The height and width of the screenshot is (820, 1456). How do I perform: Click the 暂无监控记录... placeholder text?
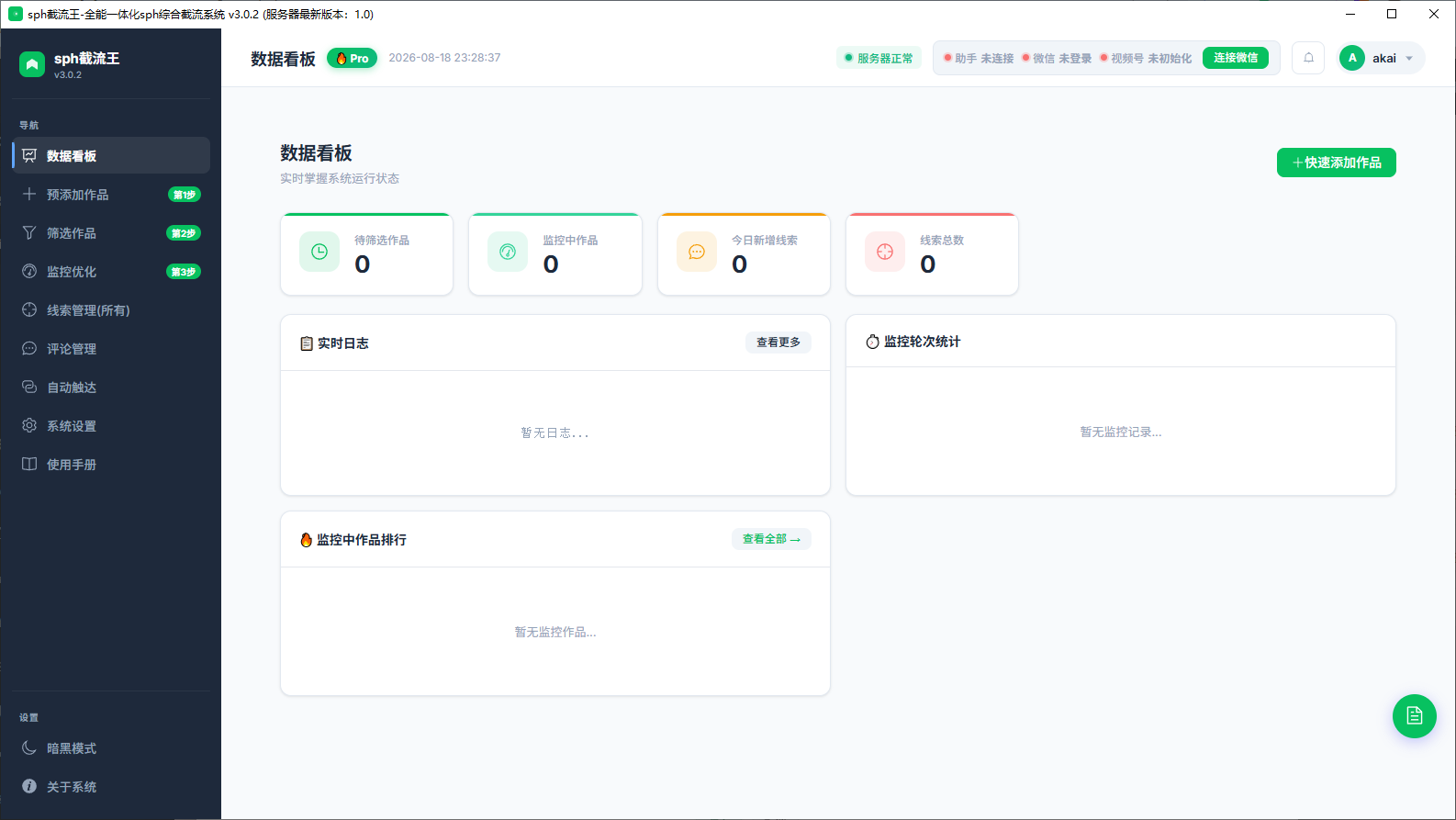(1121, 432)
